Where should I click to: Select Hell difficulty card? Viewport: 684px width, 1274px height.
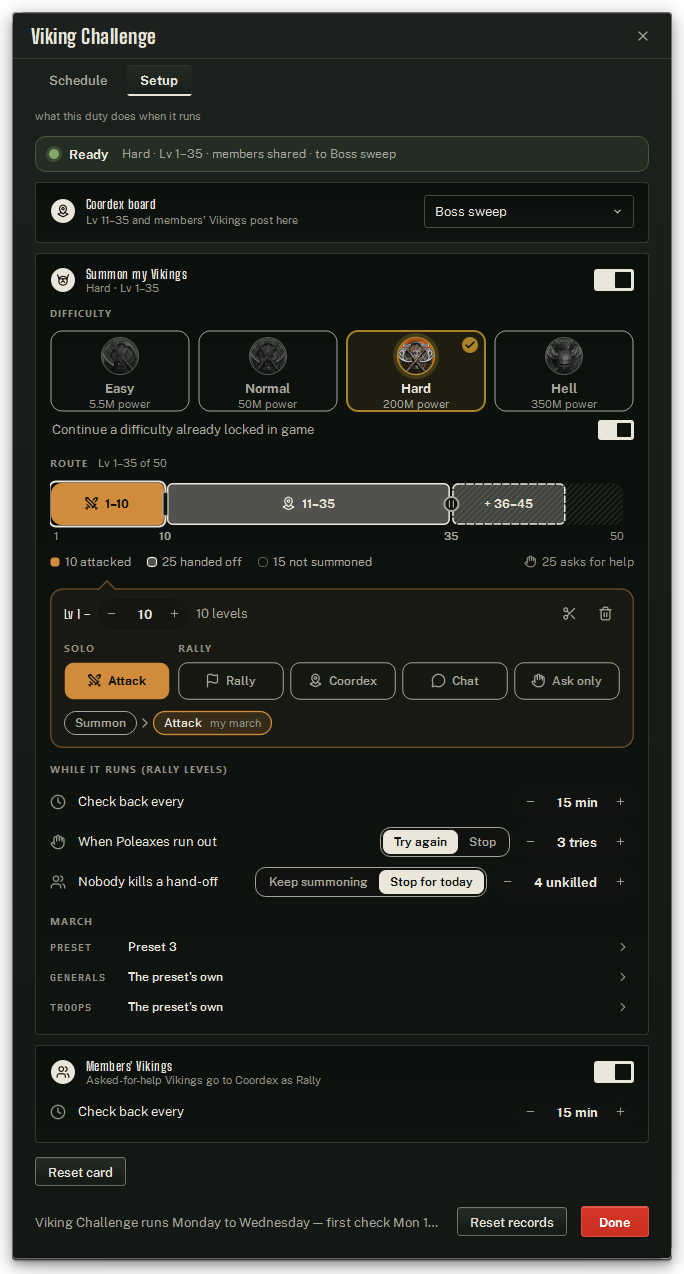564,371
